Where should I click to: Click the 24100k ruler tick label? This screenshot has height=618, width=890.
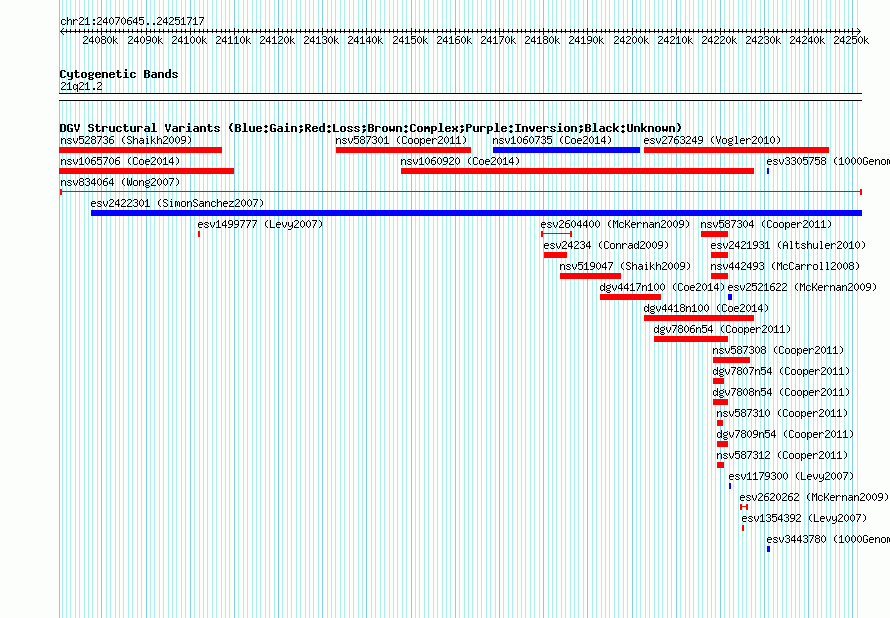[189, 40]
